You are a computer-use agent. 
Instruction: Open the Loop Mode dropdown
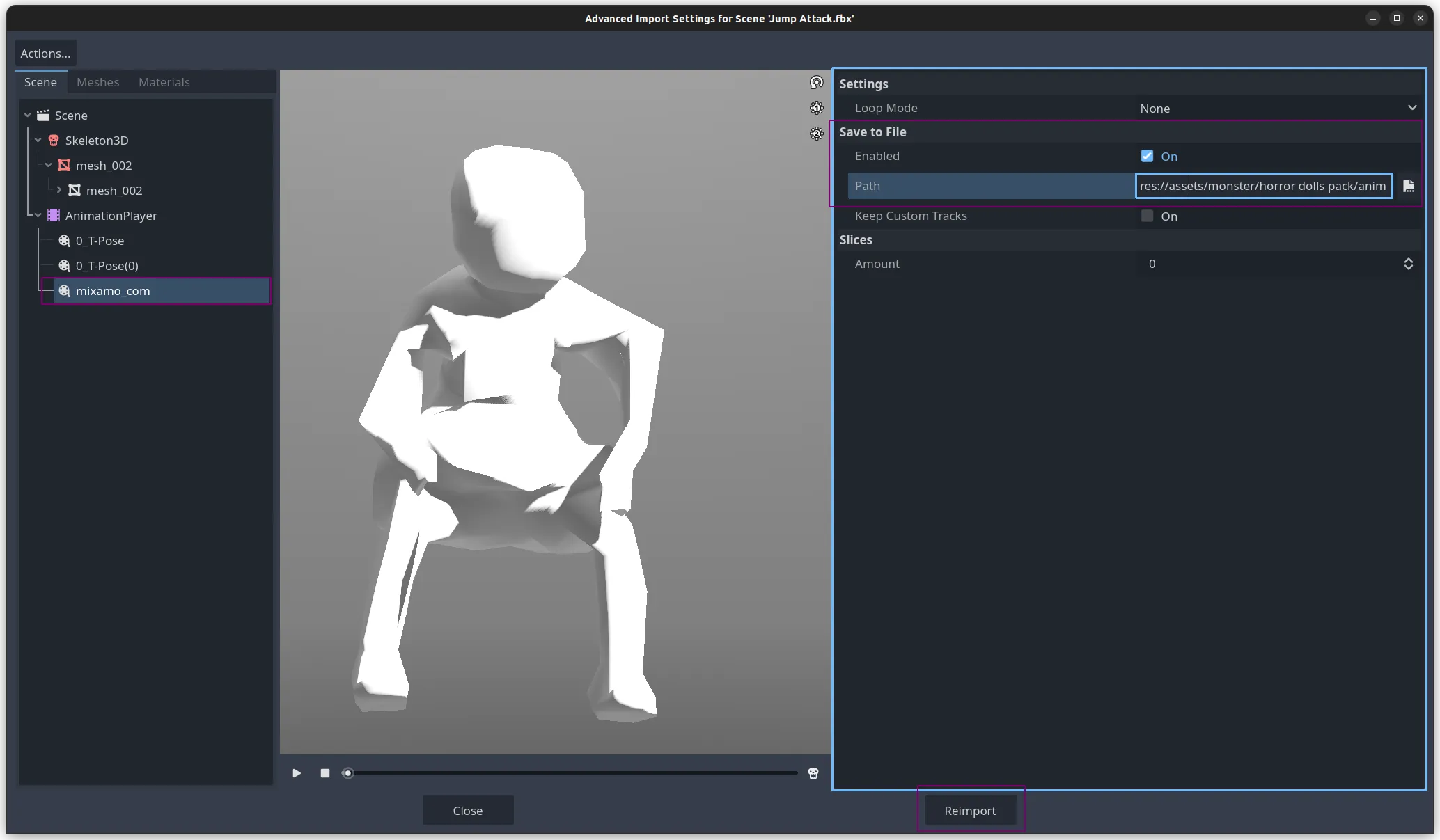tap(1278, 109)
